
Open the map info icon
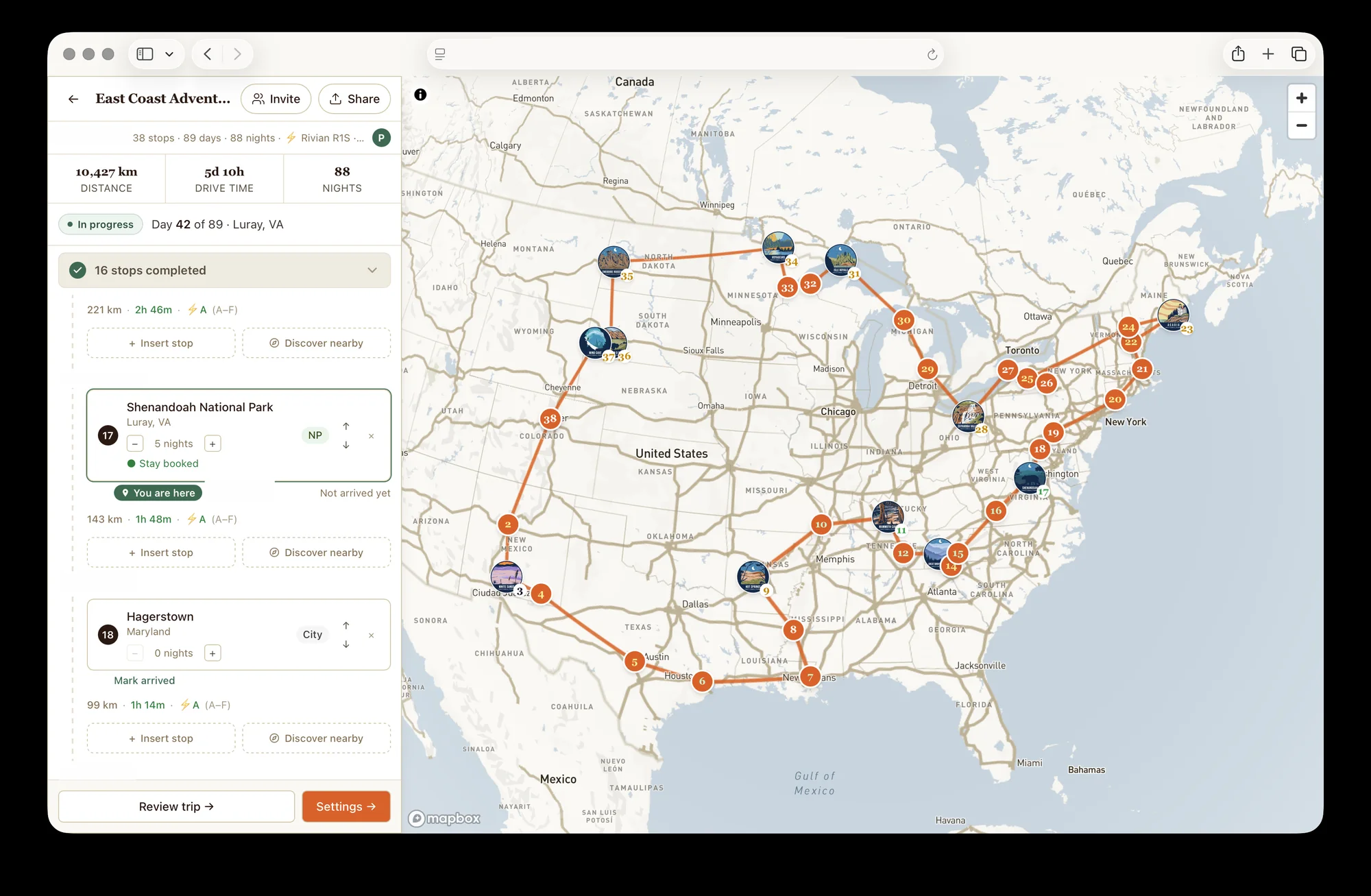click(x=420, y=95)
